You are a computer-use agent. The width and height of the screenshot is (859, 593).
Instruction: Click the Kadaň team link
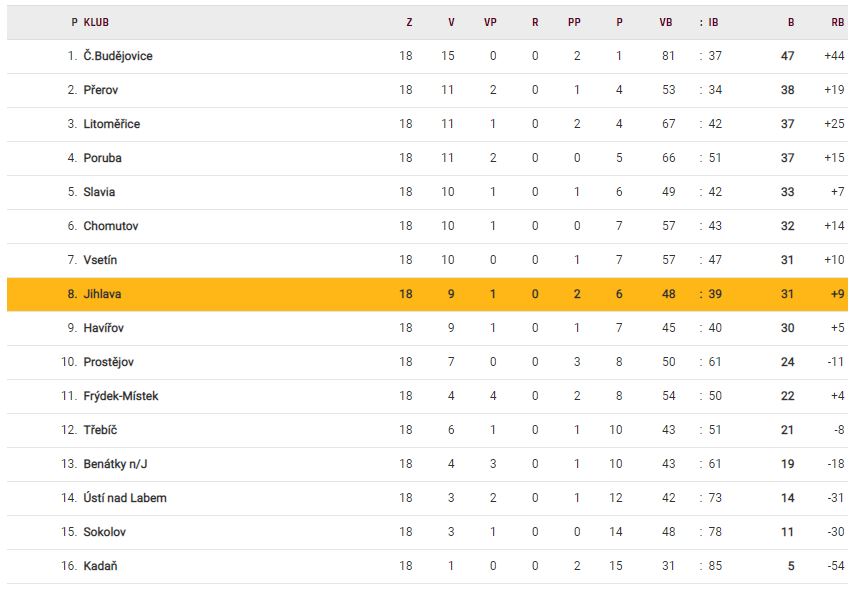(x=101, y=566)
